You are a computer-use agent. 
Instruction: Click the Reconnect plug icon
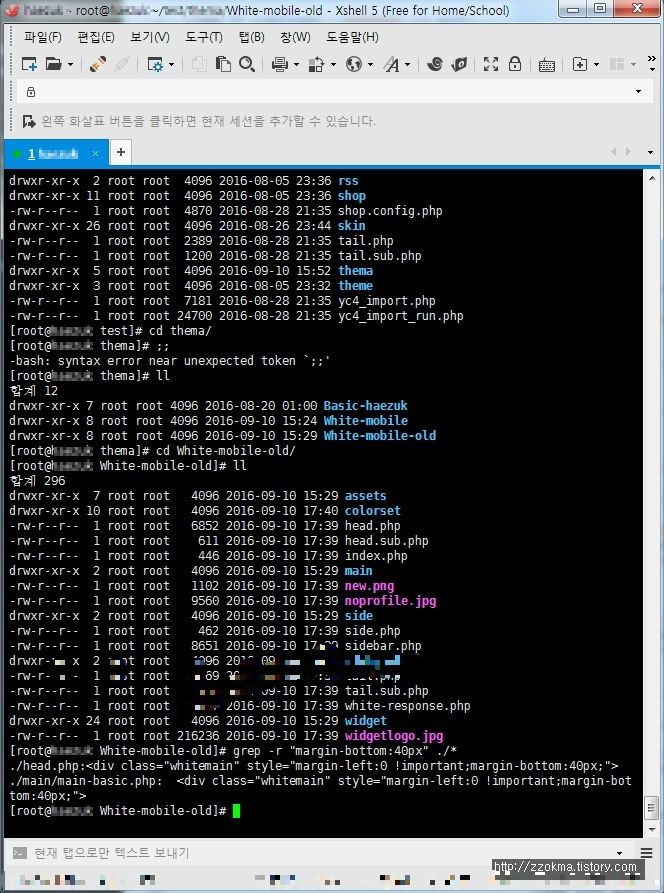[97, 64]
